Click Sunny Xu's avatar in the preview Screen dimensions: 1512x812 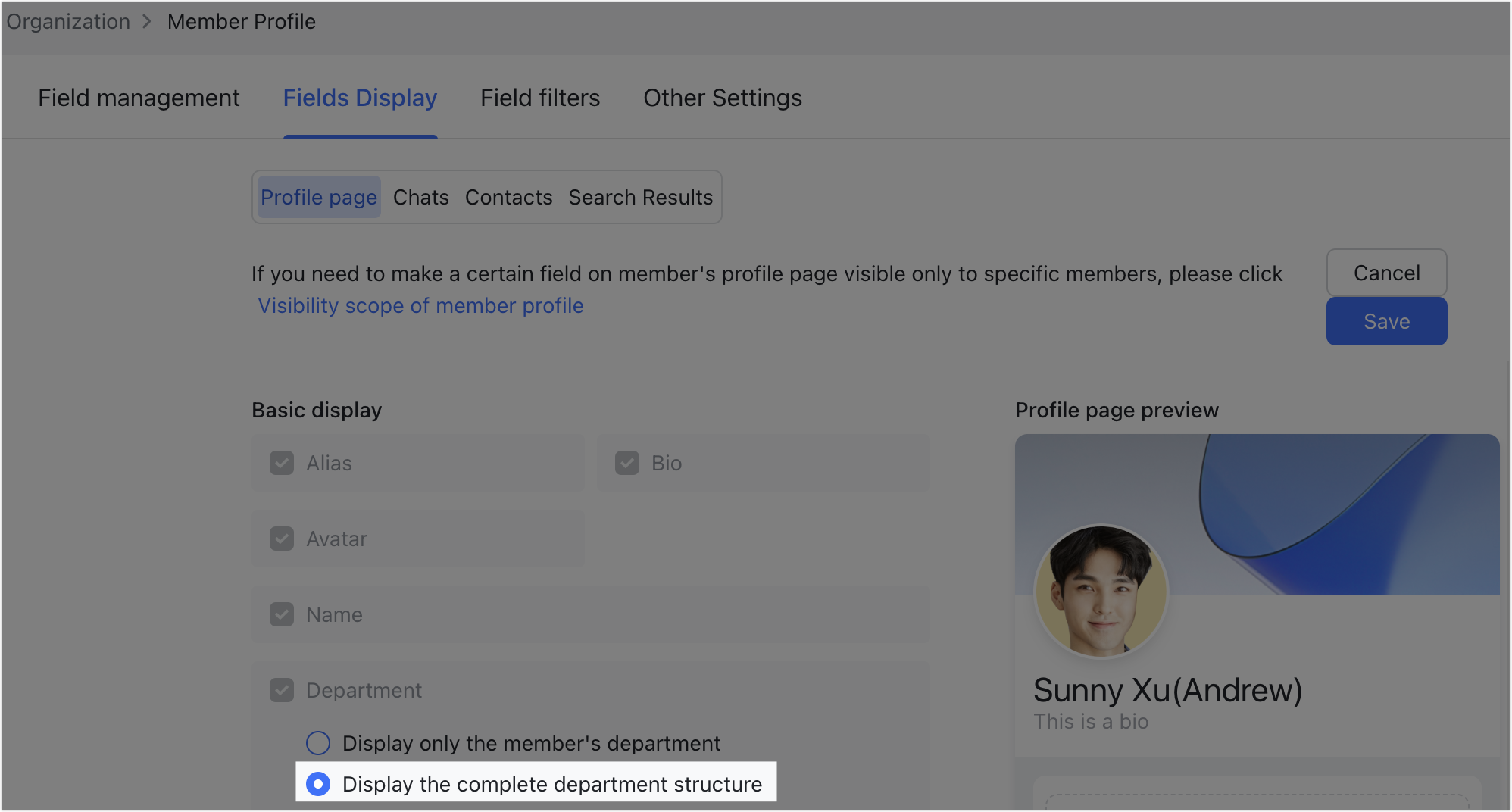coord(1100,592)
